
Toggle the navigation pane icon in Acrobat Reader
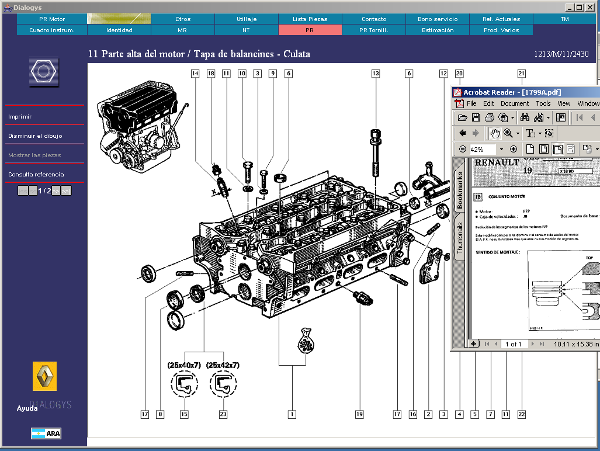[x=561, y=118]
